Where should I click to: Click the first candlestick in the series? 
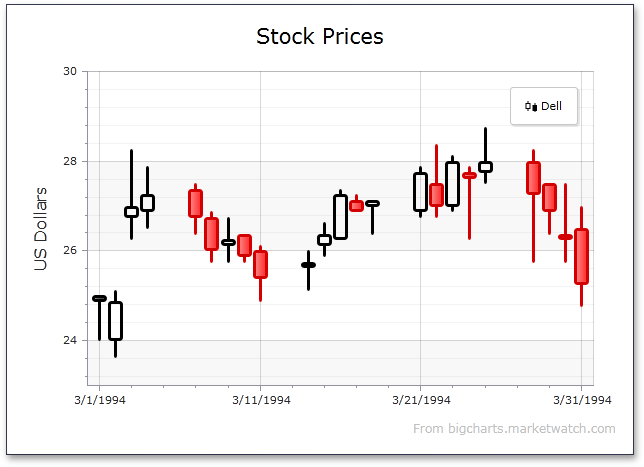[99, 298]
